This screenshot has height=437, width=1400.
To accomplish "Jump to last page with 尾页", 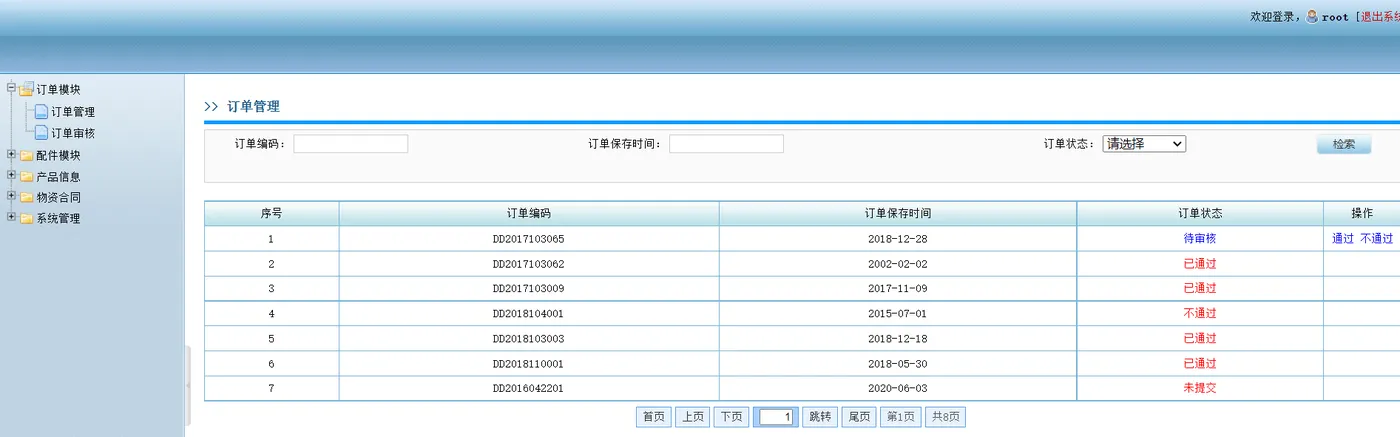I will (859, 417).
